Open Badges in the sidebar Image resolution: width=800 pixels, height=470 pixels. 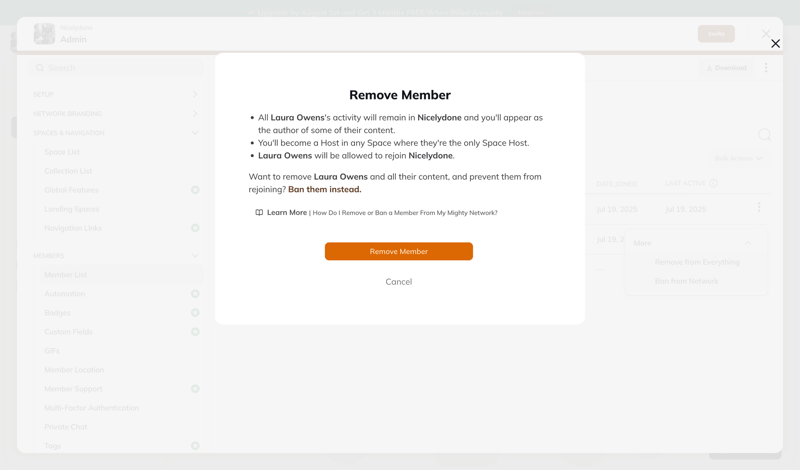click(x=57, y=313)
